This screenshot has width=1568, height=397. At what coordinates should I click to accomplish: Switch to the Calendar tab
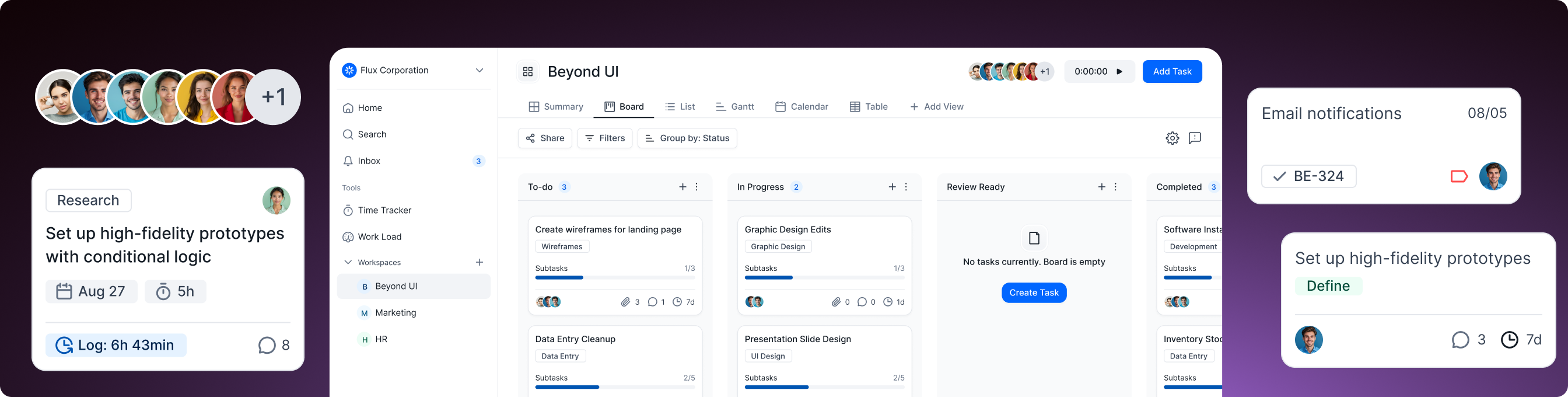(x=801, y=107)
